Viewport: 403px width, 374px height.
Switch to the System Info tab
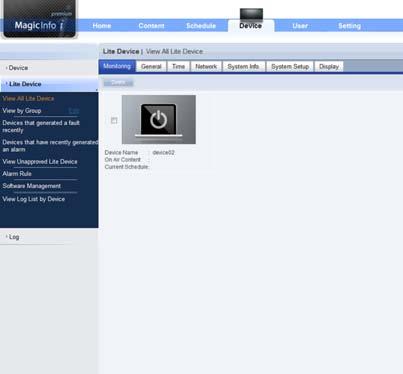coord(244,67)
